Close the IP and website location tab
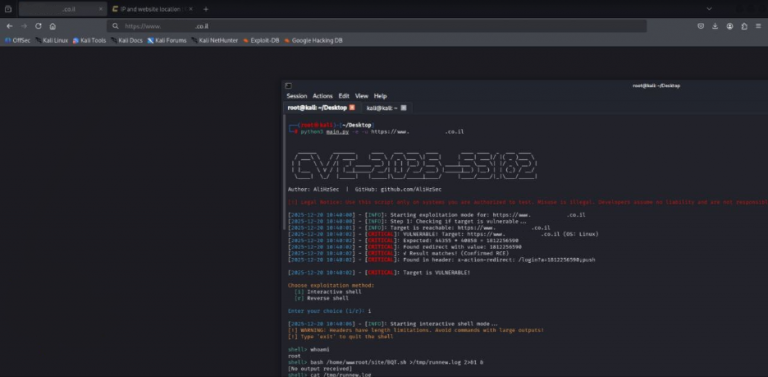Viewport: 768px width, 377px height. 191,9
